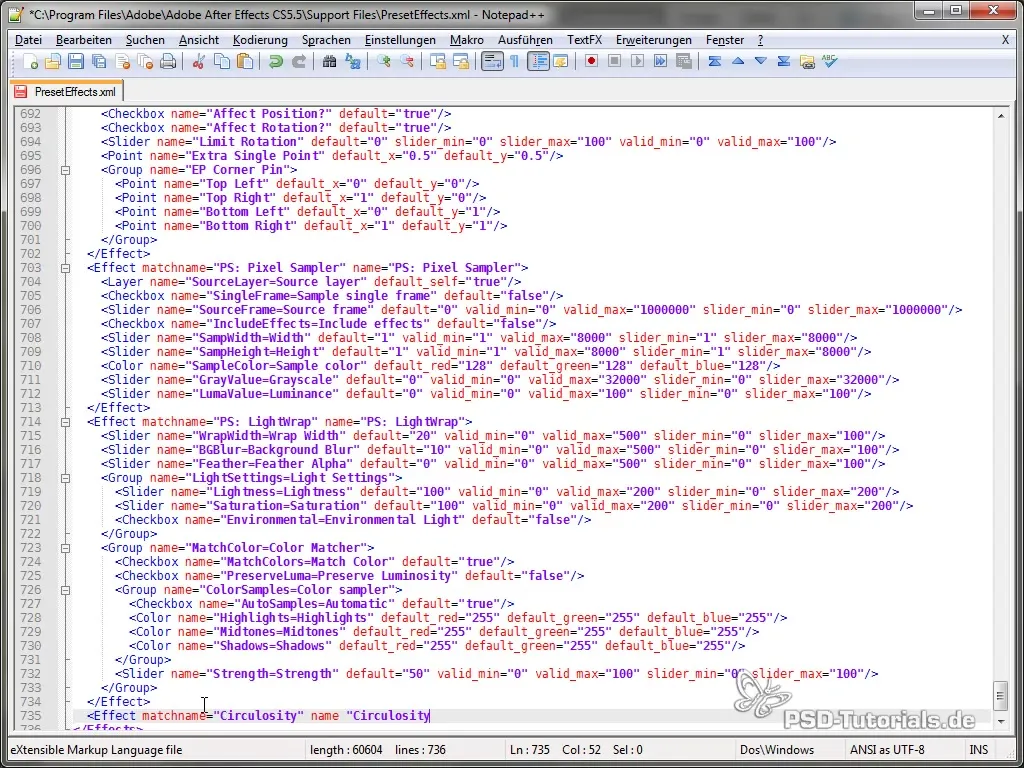Screen dimensions: 1024x768
Task: Click the Redo arrow icon
Action: [298, 62]
